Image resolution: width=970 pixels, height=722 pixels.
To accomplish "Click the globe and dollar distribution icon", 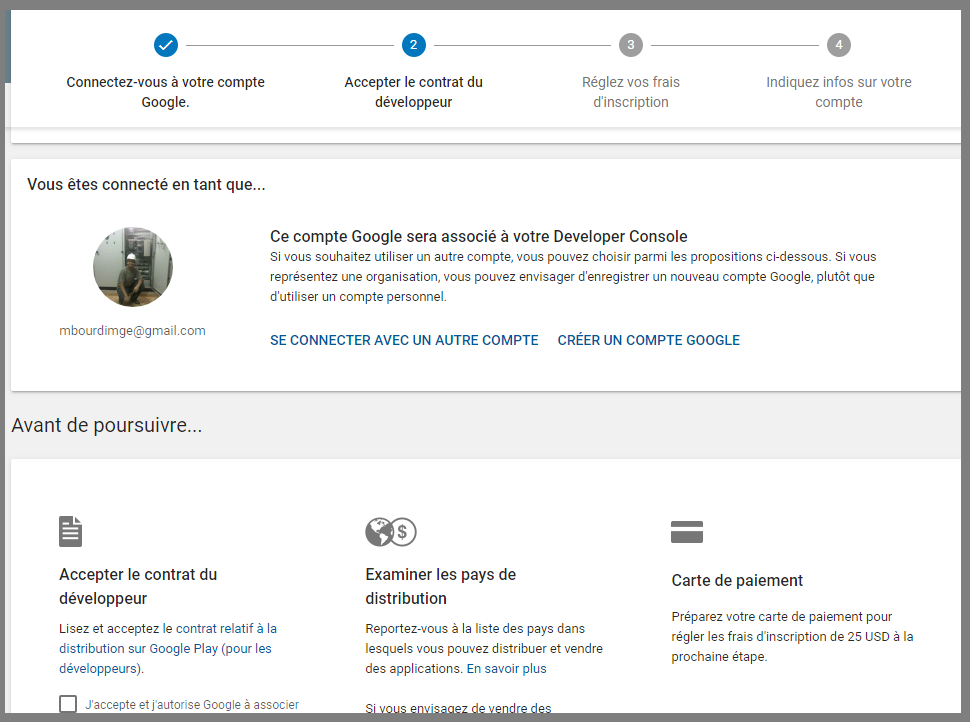I will pos(390,532).
